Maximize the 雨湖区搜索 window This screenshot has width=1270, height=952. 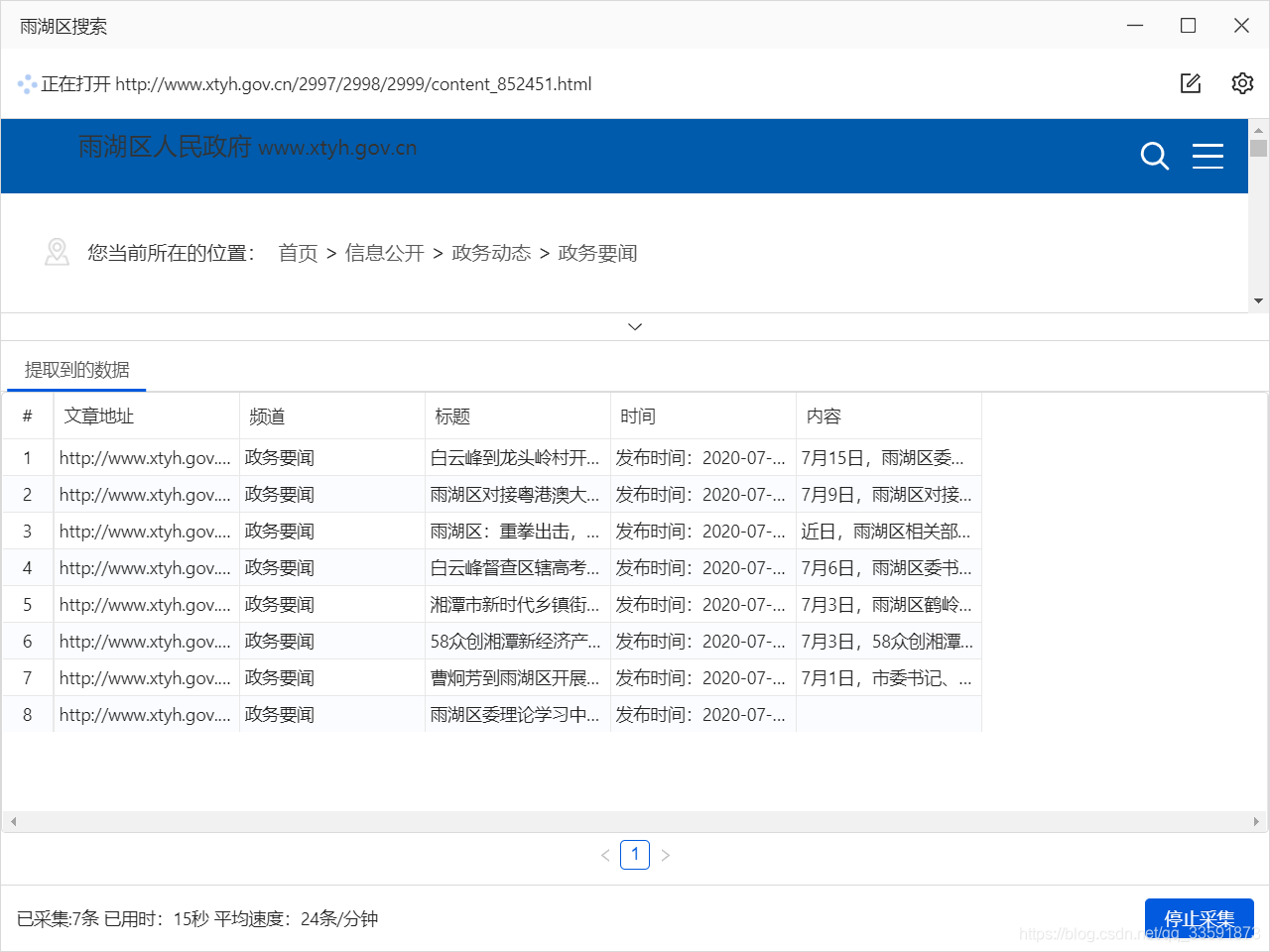click(x=1188, y=26)
